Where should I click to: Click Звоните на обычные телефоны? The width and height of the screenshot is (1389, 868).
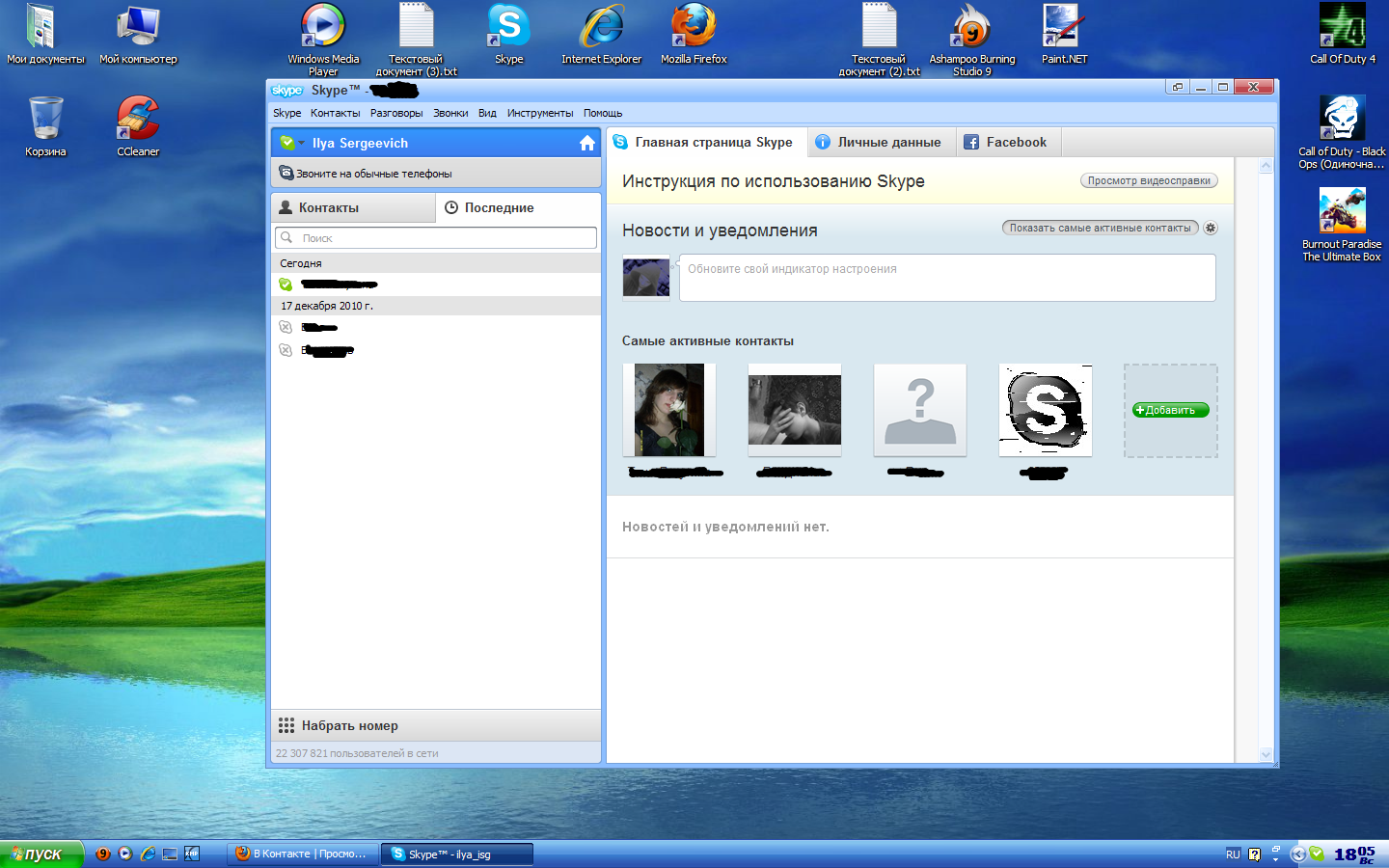click(x=436, y=173)
